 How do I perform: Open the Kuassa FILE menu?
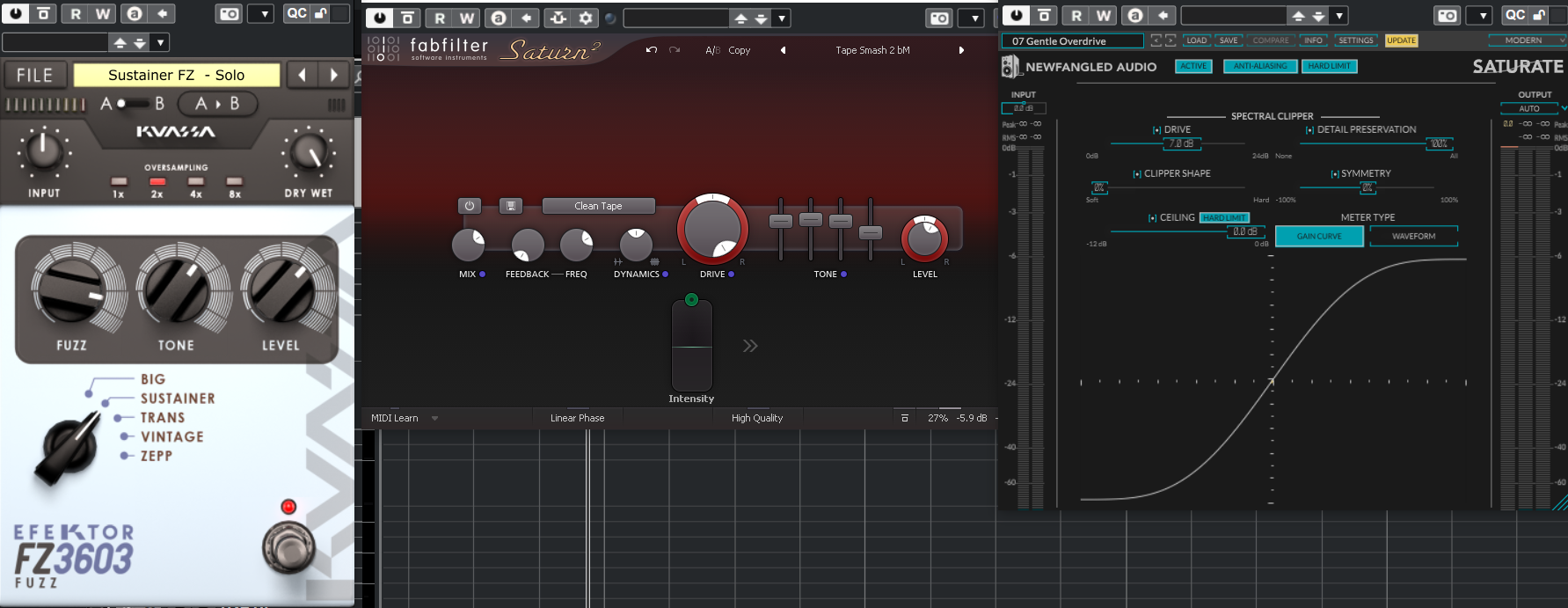[x=35, y=76]
